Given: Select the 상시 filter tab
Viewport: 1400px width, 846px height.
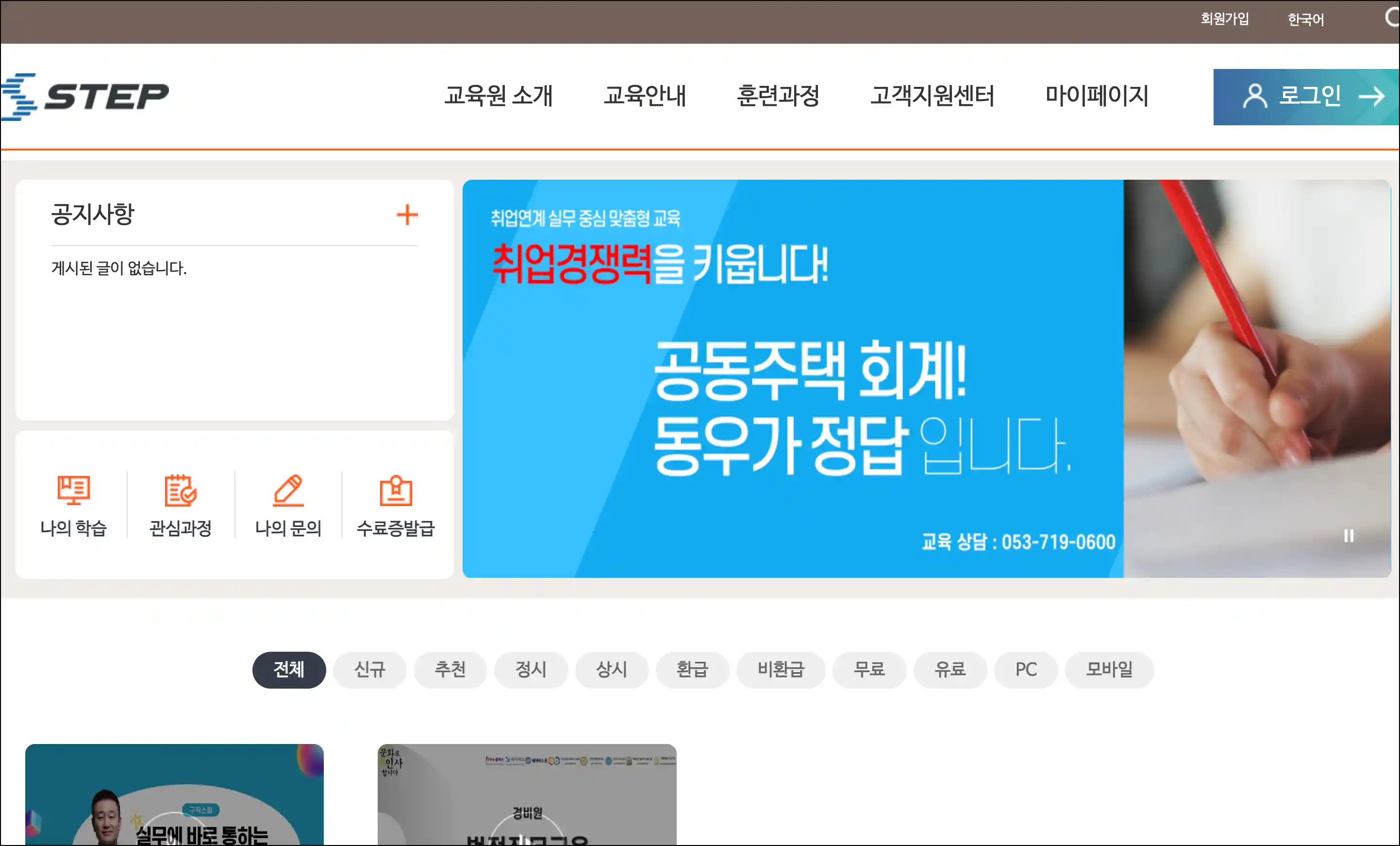Looking at the screenshot, I should tap(611, 670).
